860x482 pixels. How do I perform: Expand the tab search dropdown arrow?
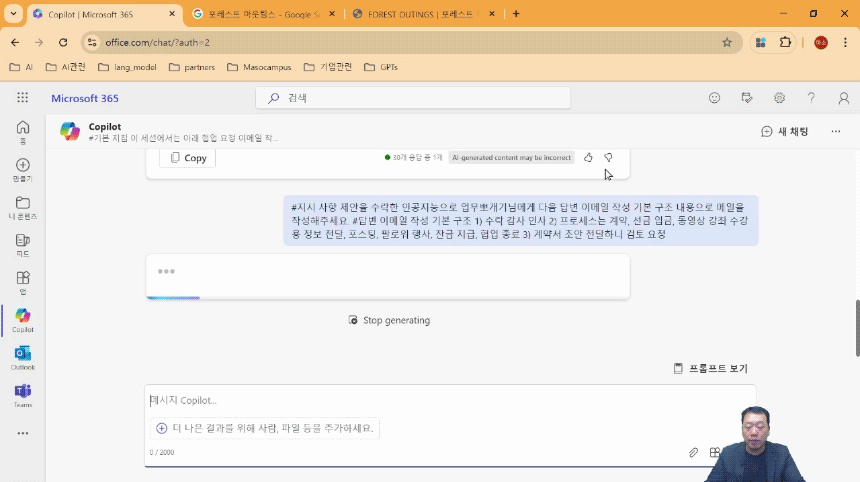[14, 14]
